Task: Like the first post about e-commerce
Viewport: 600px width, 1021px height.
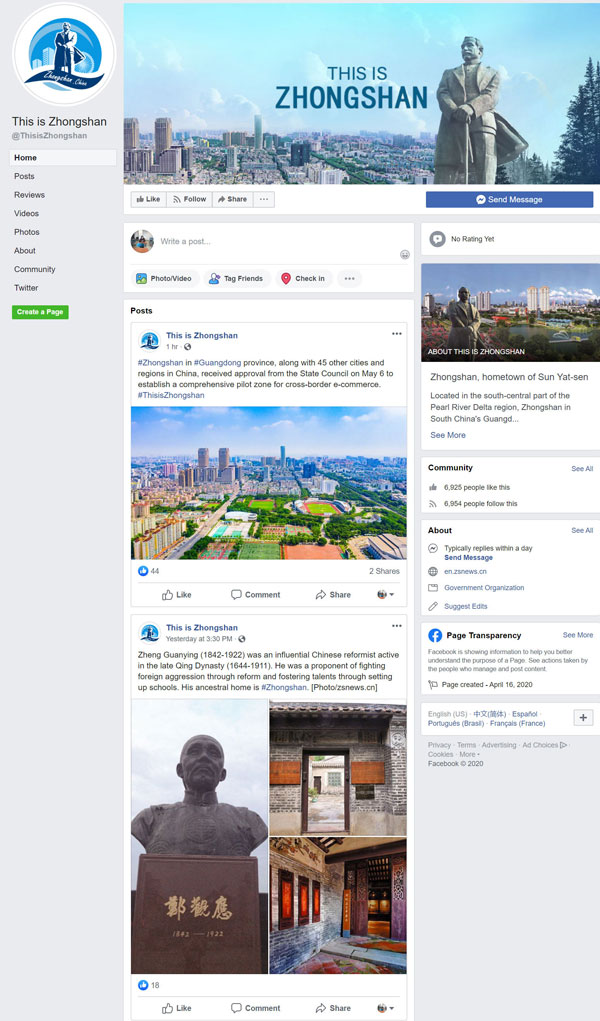Action: tap(177, 594)
